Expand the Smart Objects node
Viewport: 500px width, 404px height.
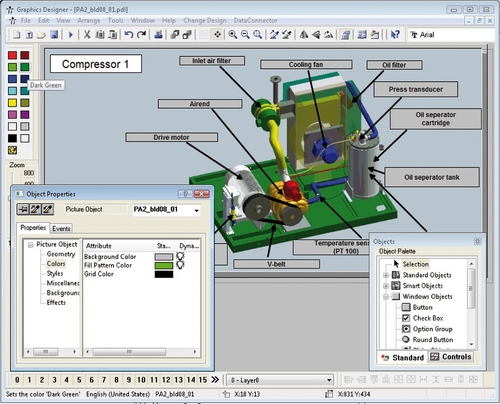(386, 286)
